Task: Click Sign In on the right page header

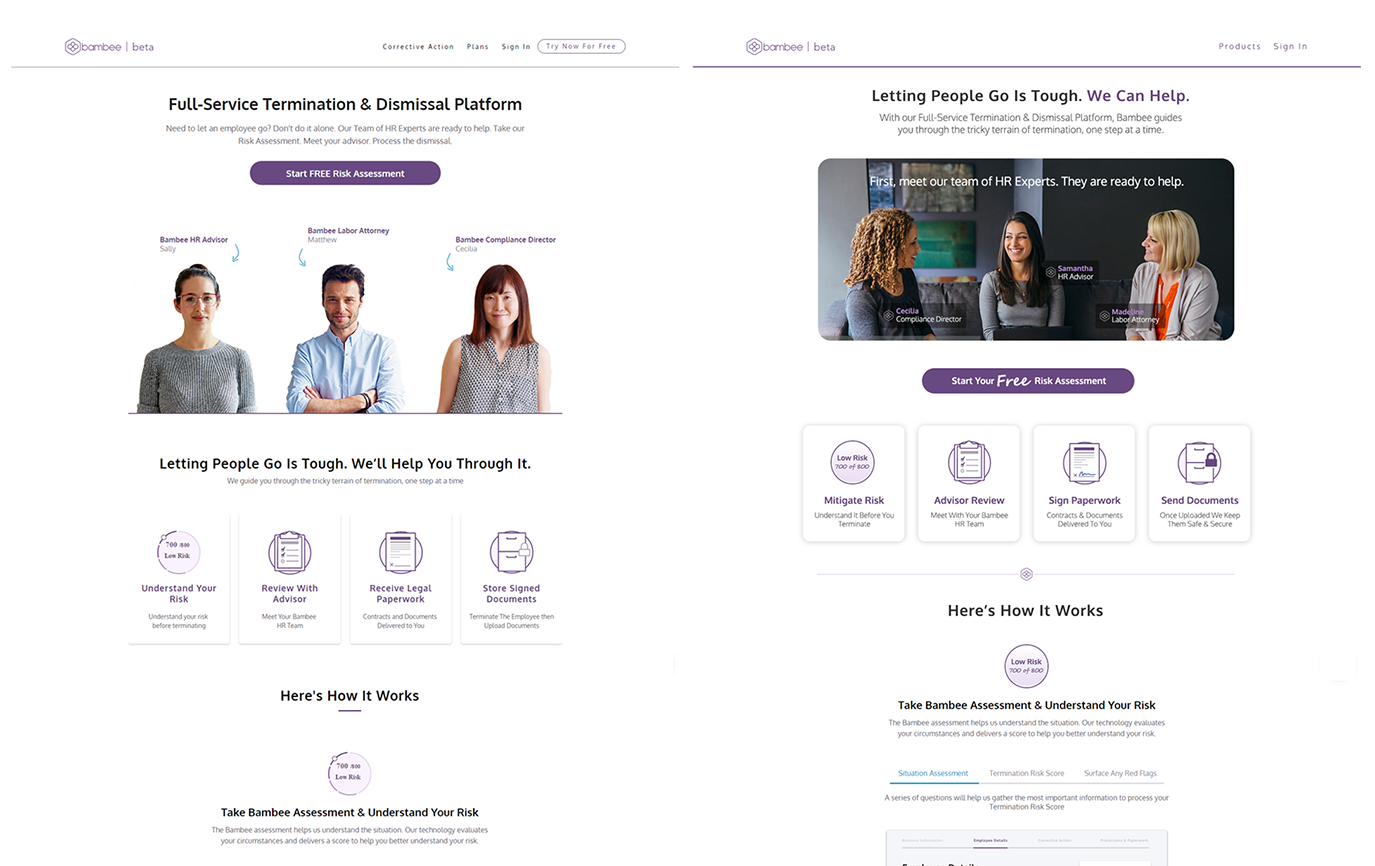Action: (x=1290, y=46)
